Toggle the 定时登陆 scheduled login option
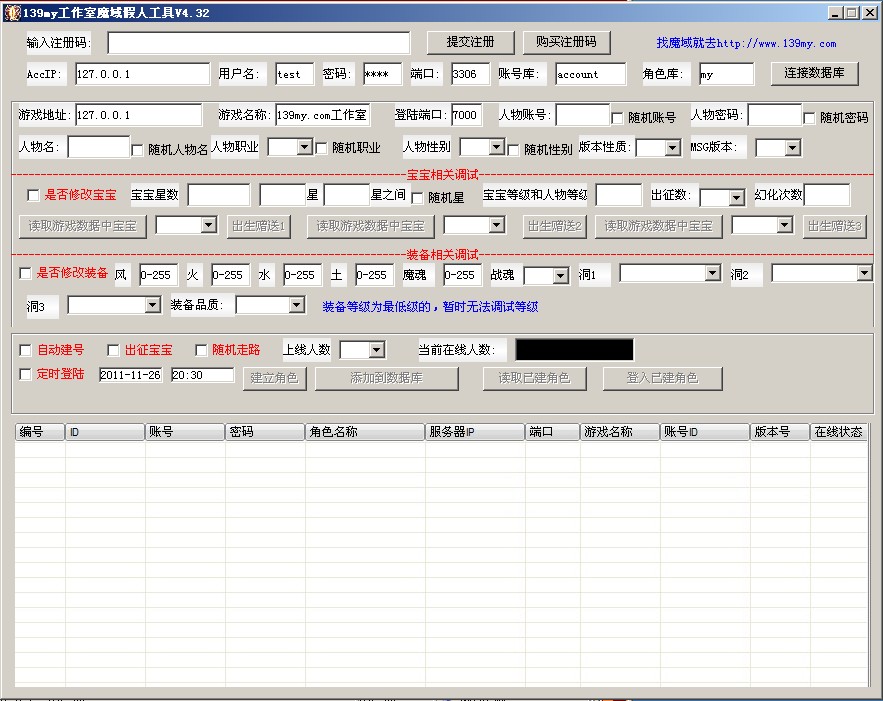Screen dimensions: 883x701 pos(27,373)
